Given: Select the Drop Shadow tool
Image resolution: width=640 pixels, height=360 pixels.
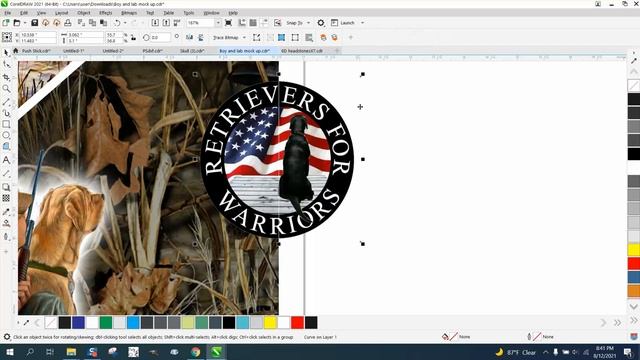Looking at the screenshot, I should click(6, 187).
